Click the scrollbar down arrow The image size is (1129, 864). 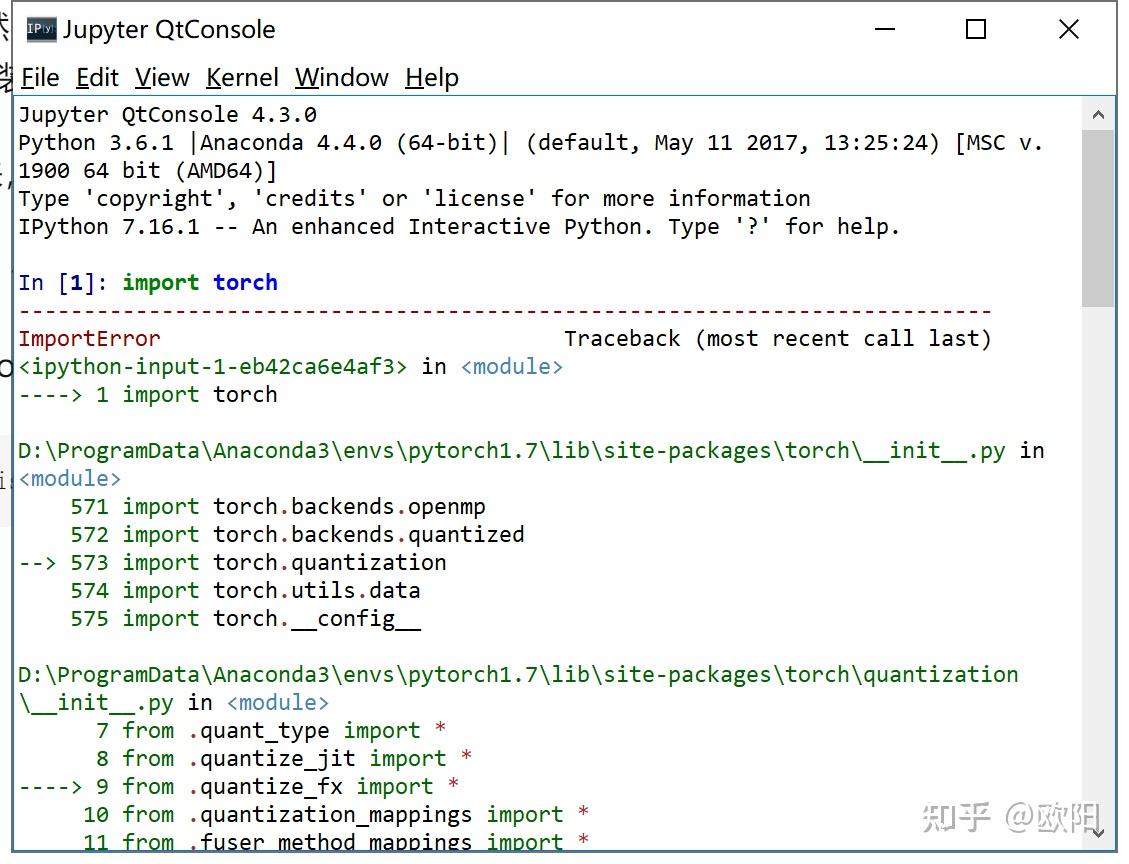pos(1098,833)
